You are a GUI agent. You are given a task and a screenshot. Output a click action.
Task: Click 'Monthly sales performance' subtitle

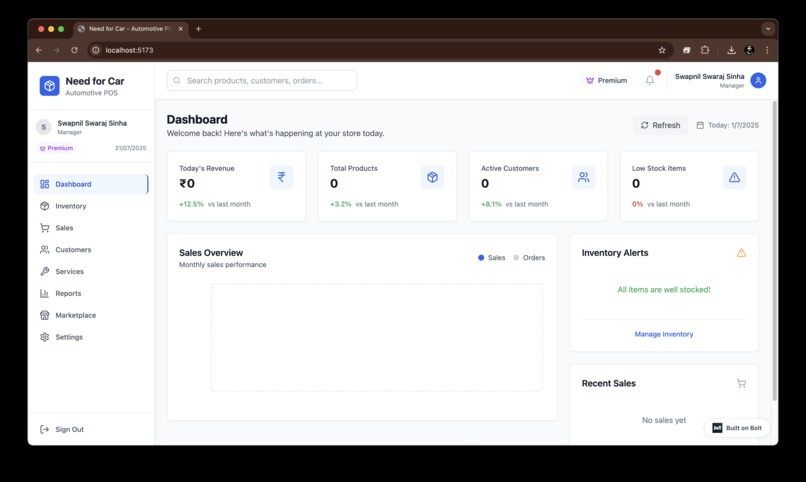point(223,265)
